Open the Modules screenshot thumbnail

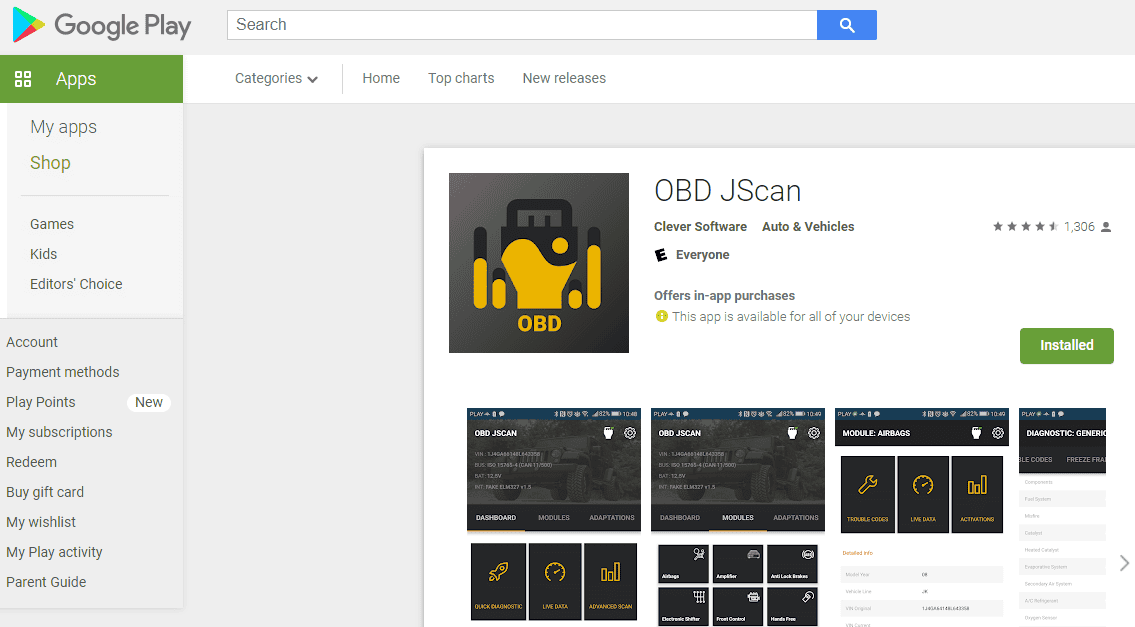738,517
